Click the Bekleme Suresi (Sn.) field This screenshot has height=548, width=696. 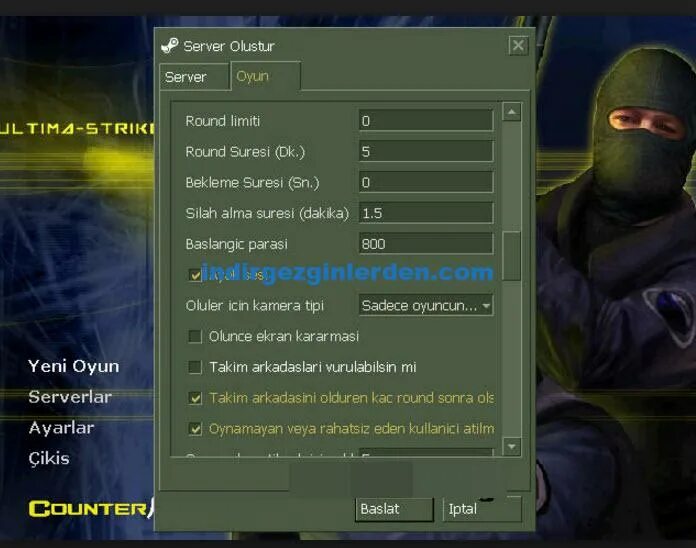426,182
